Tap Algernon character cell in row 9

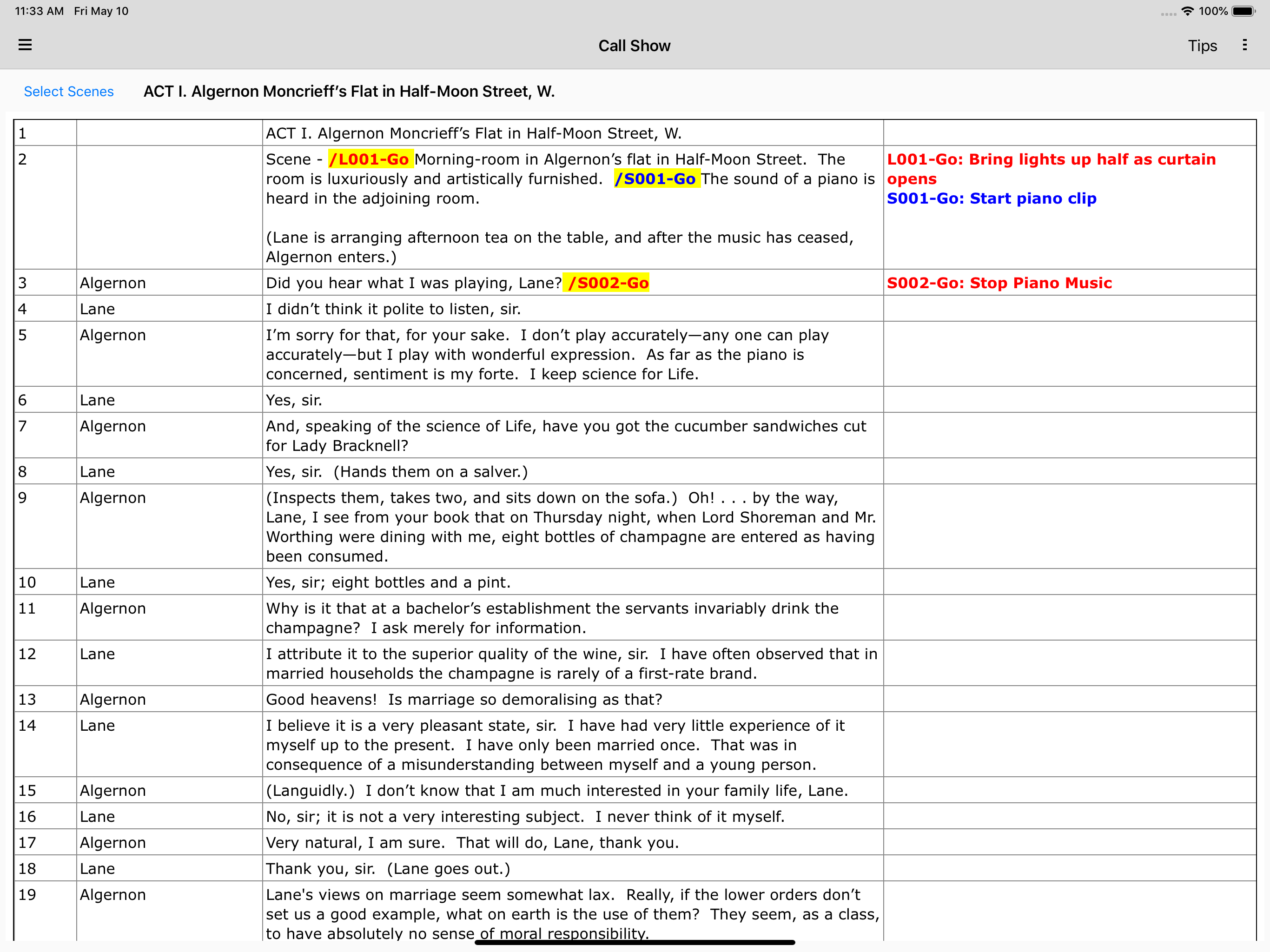click(169, 527)
